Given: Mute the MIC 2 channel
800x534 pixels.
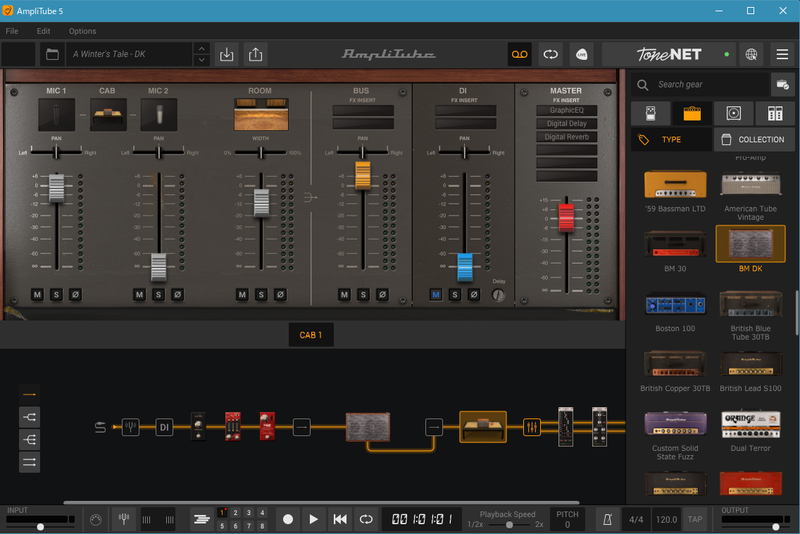Looking at the screenshot, I should click(139, 294).
